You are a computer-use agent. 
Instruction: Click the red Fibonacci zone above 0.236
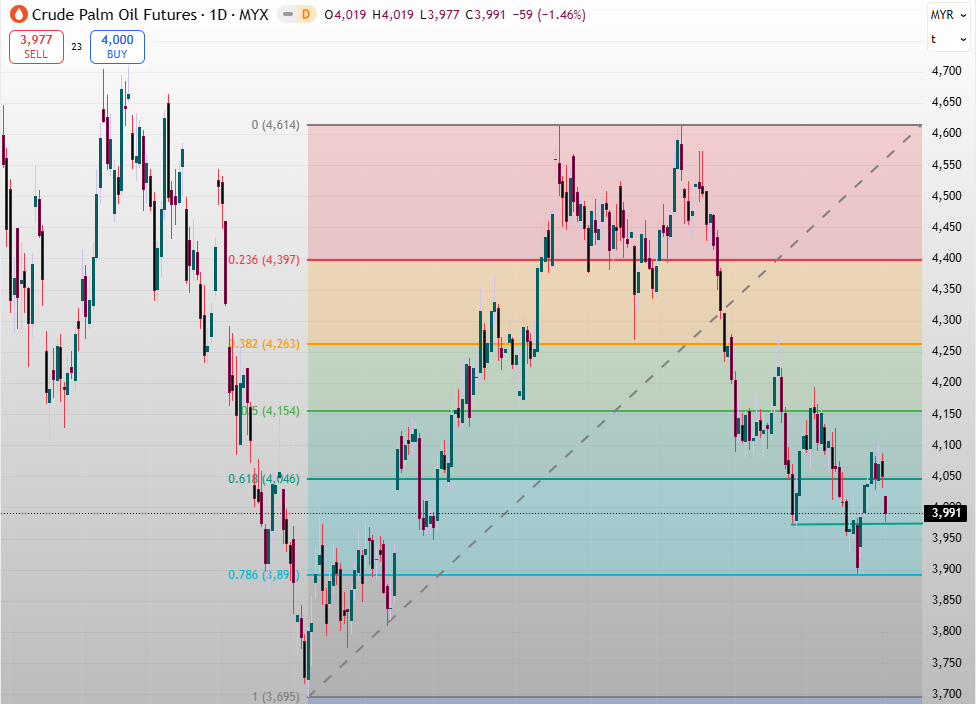pos(450,190)
